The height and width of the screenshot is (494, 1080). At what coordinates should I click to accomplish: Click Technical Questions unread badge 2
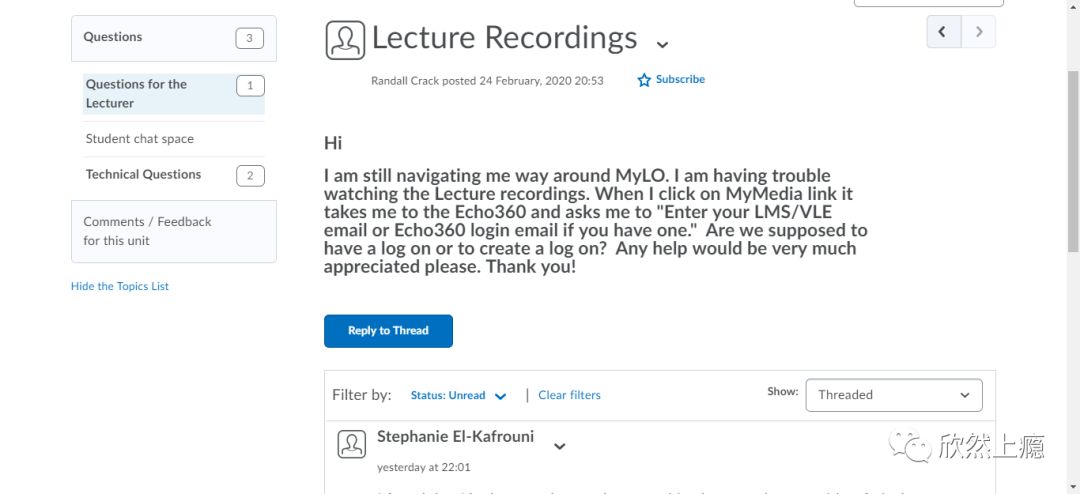[x=250, y=176]
